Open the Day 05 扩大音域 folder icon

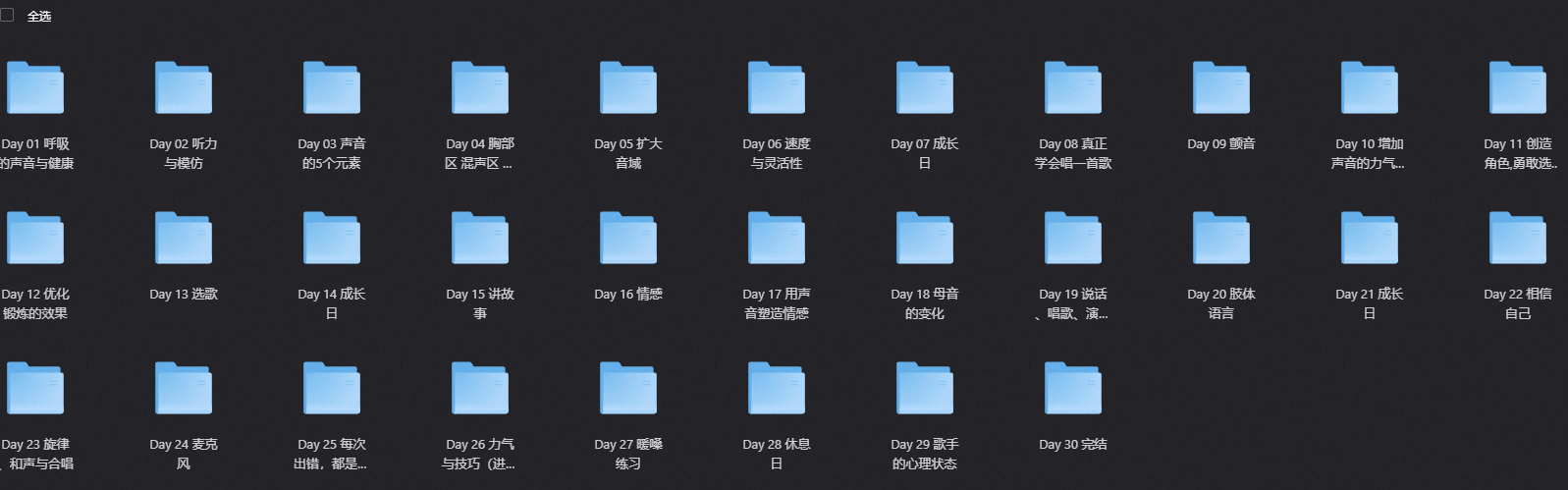click(x=628, y=87)
